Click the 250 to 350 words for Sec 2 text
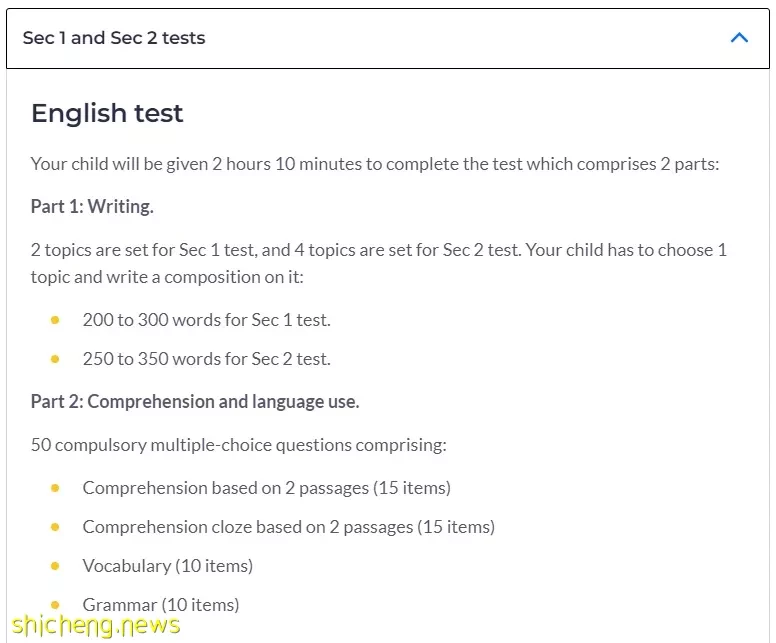The width and height of the screenshot is (776, 643). point(206,358)
